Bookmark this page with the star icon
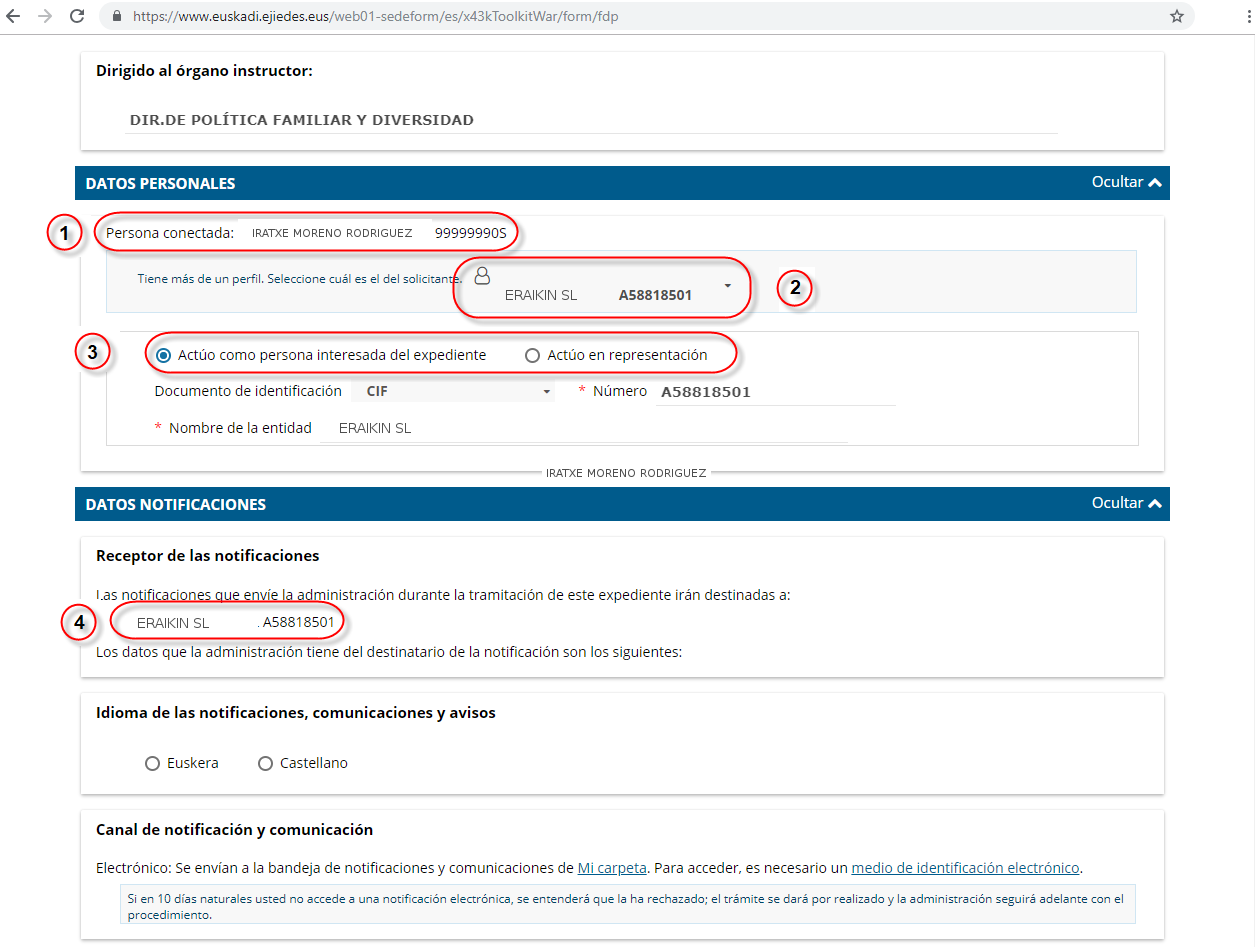The image size is (1255, 947). pos(1177,16)
